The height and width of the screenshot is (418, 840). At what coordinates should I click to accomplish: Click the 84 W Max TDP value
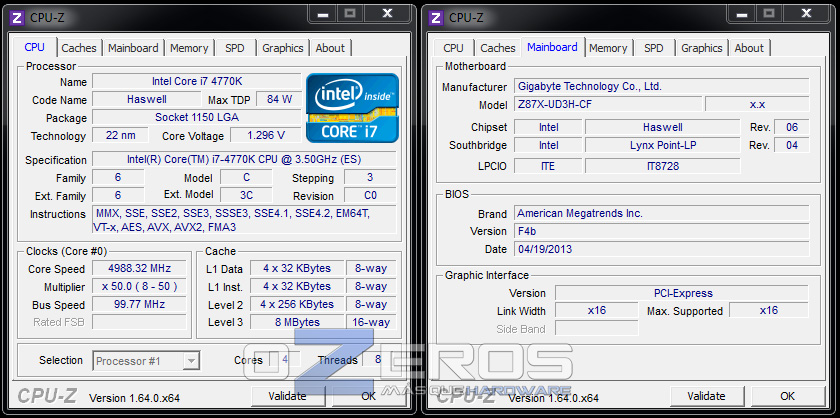[279, 99]
